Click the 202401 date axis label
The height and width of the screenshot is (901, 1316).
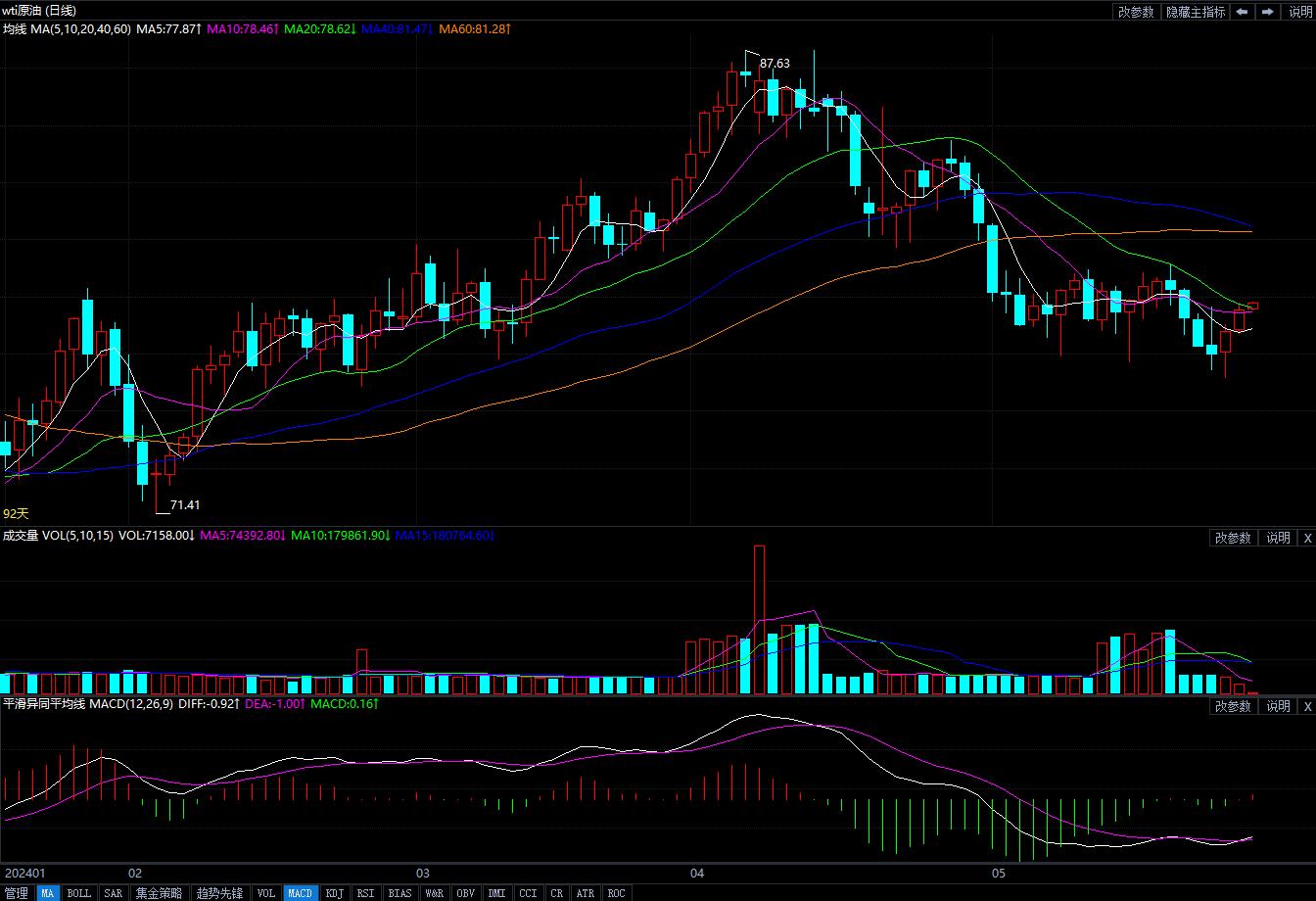click(25, 873)
